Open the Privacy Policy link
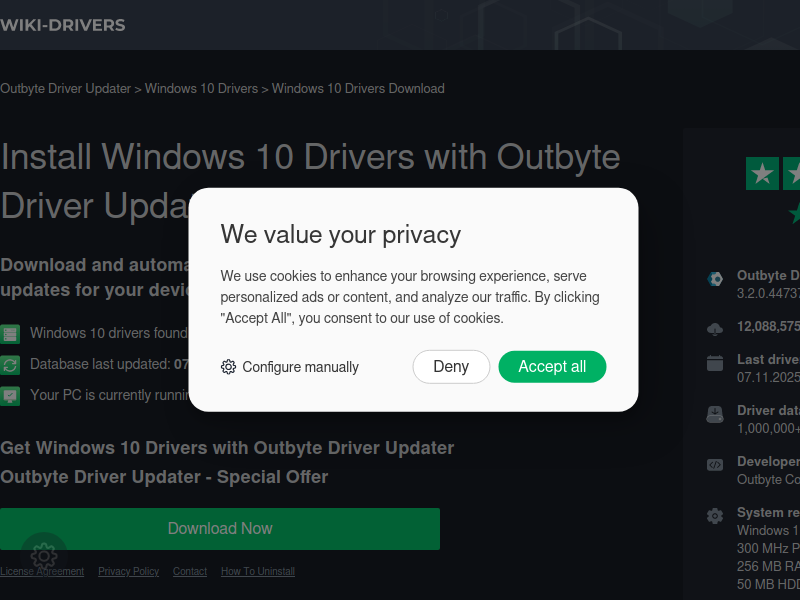 click(x=129, y=571)
